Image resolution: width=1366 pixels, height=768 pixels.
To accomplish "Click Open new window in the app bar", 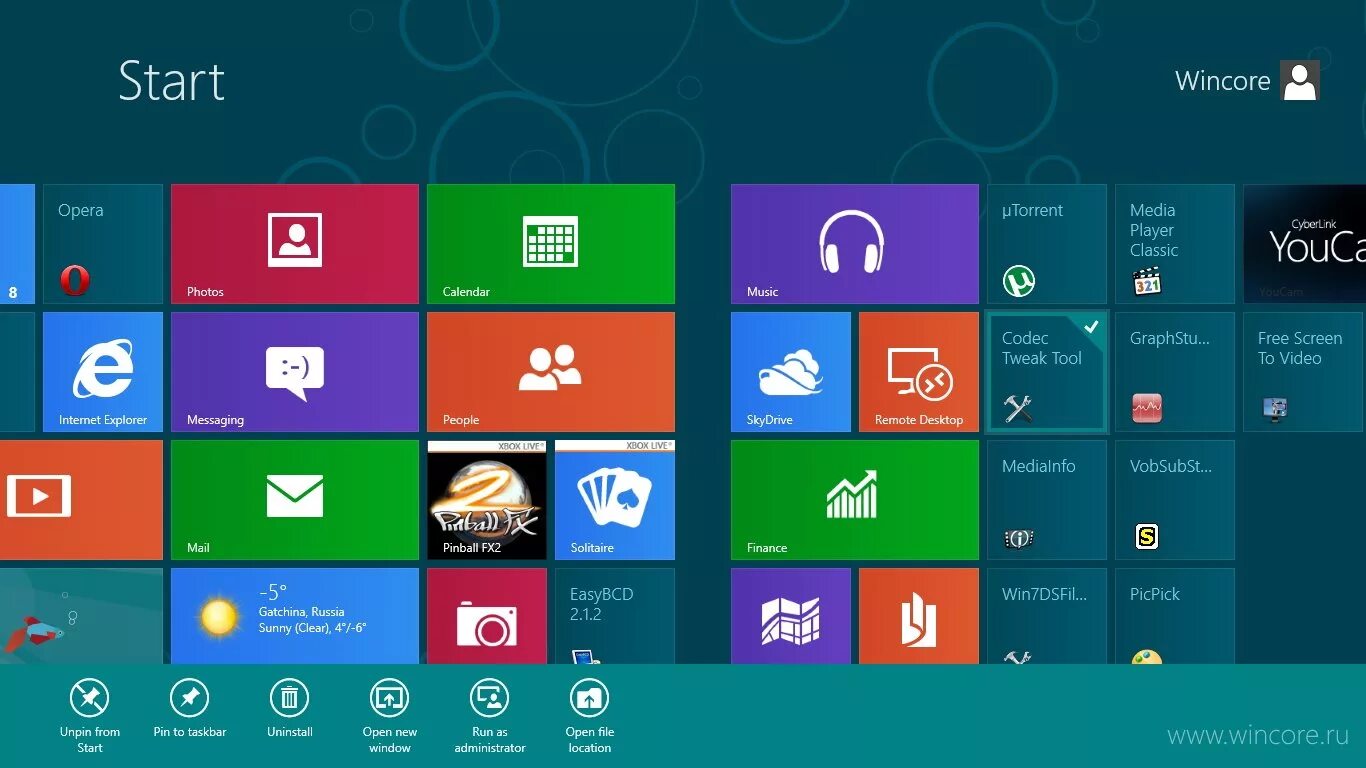I will click(390, 715).
